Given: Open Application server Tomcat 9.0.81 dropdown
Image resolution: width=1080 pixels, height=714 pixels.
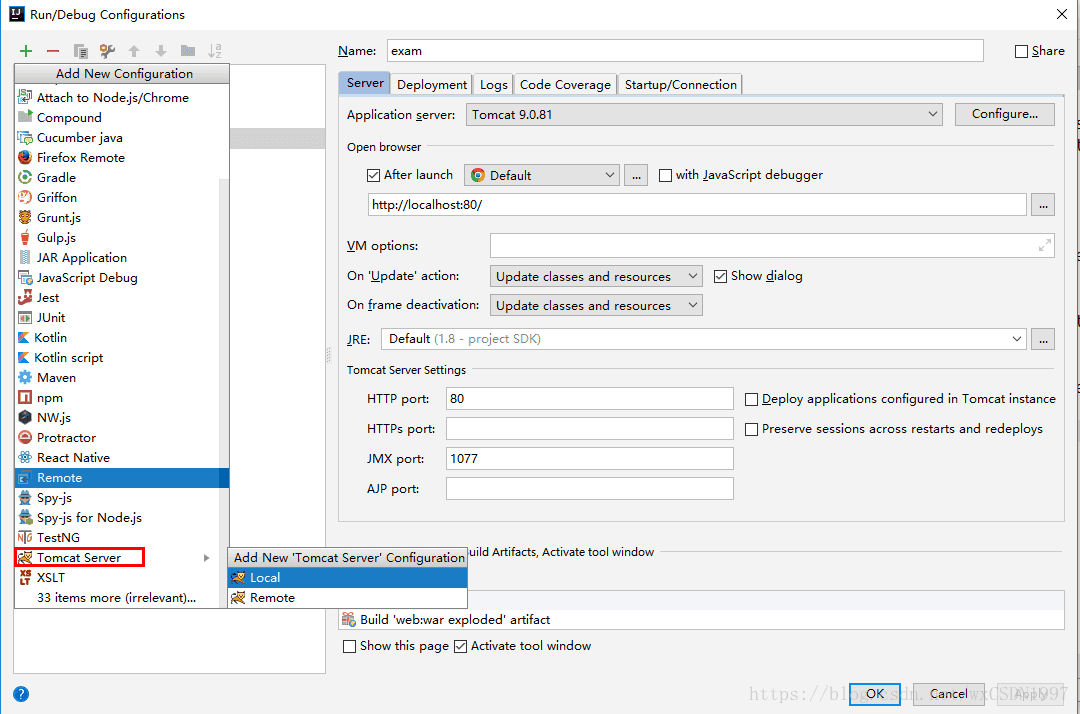Looking at the screenshot, I should click(x=705, y=115).
